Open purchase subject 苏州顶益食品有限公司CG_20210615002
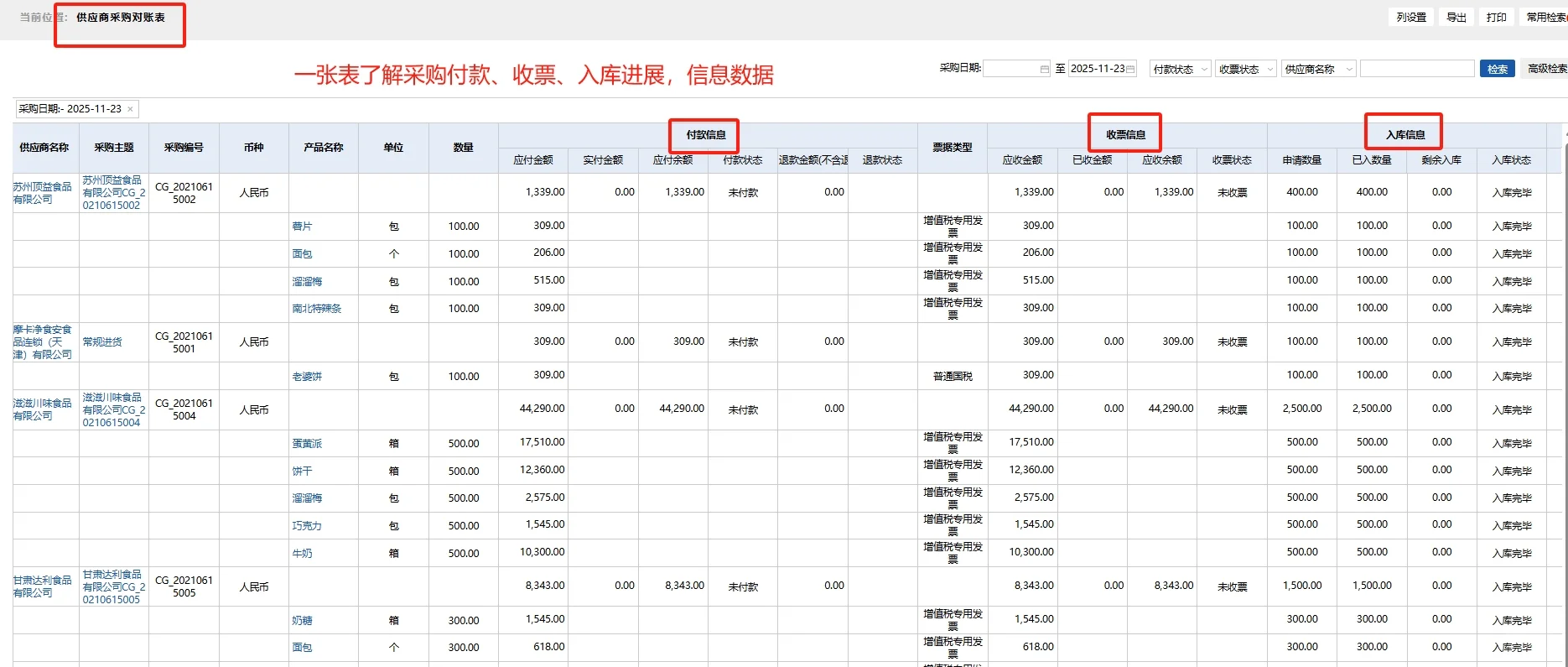Screen dimensions: 1568x667 tap(114, 193)
